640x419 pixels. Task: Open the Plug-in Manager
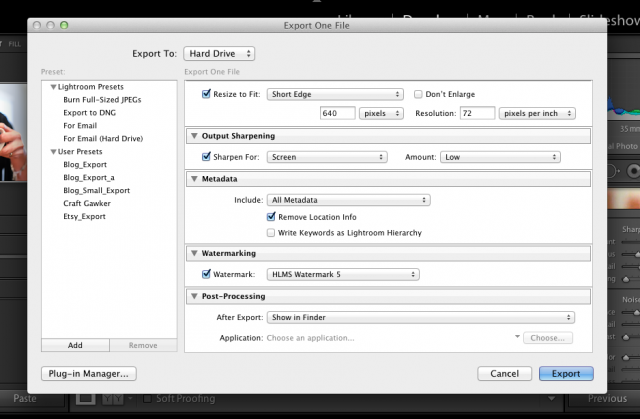(89, 374)
